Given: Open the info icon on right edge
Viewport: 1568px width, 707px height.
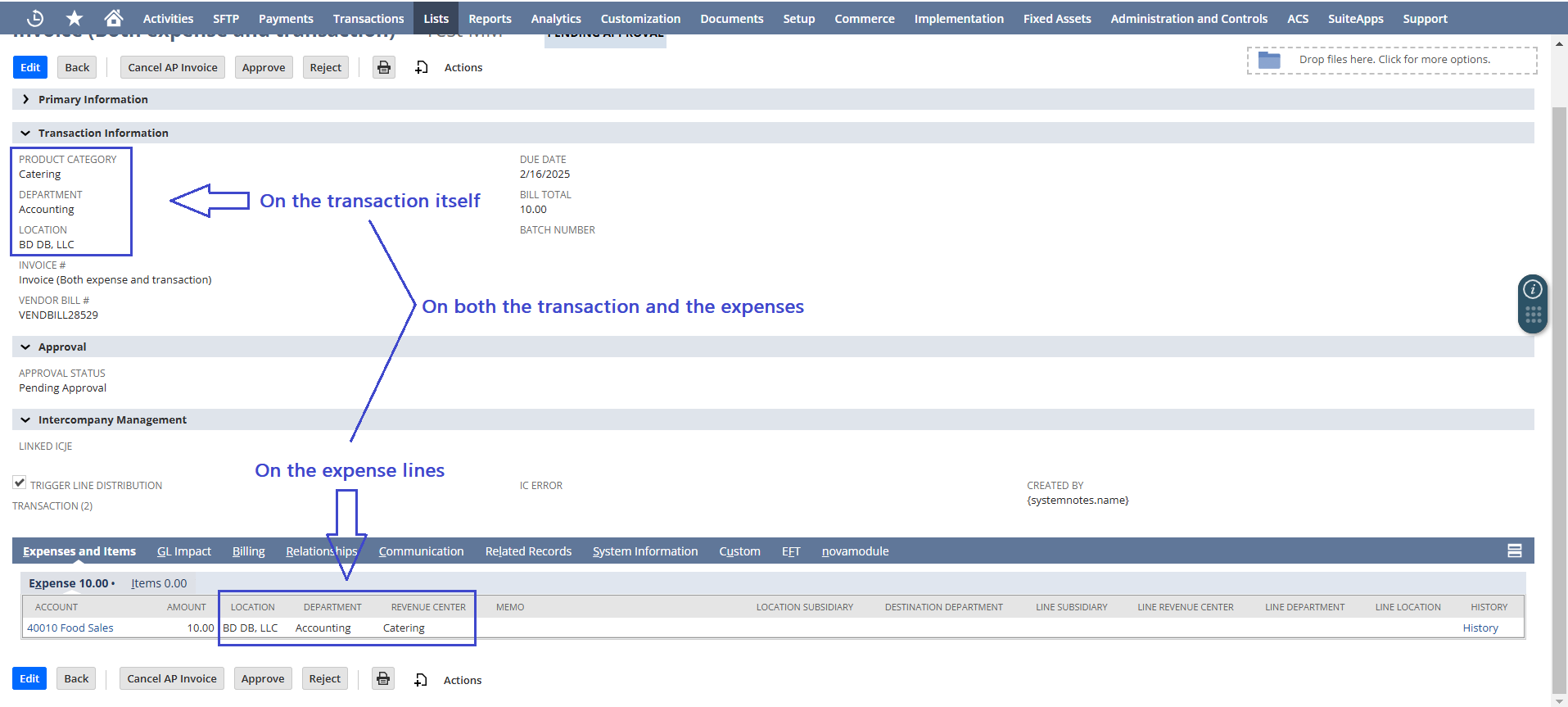Looking at the screenshot, I should pos(1532,289).
